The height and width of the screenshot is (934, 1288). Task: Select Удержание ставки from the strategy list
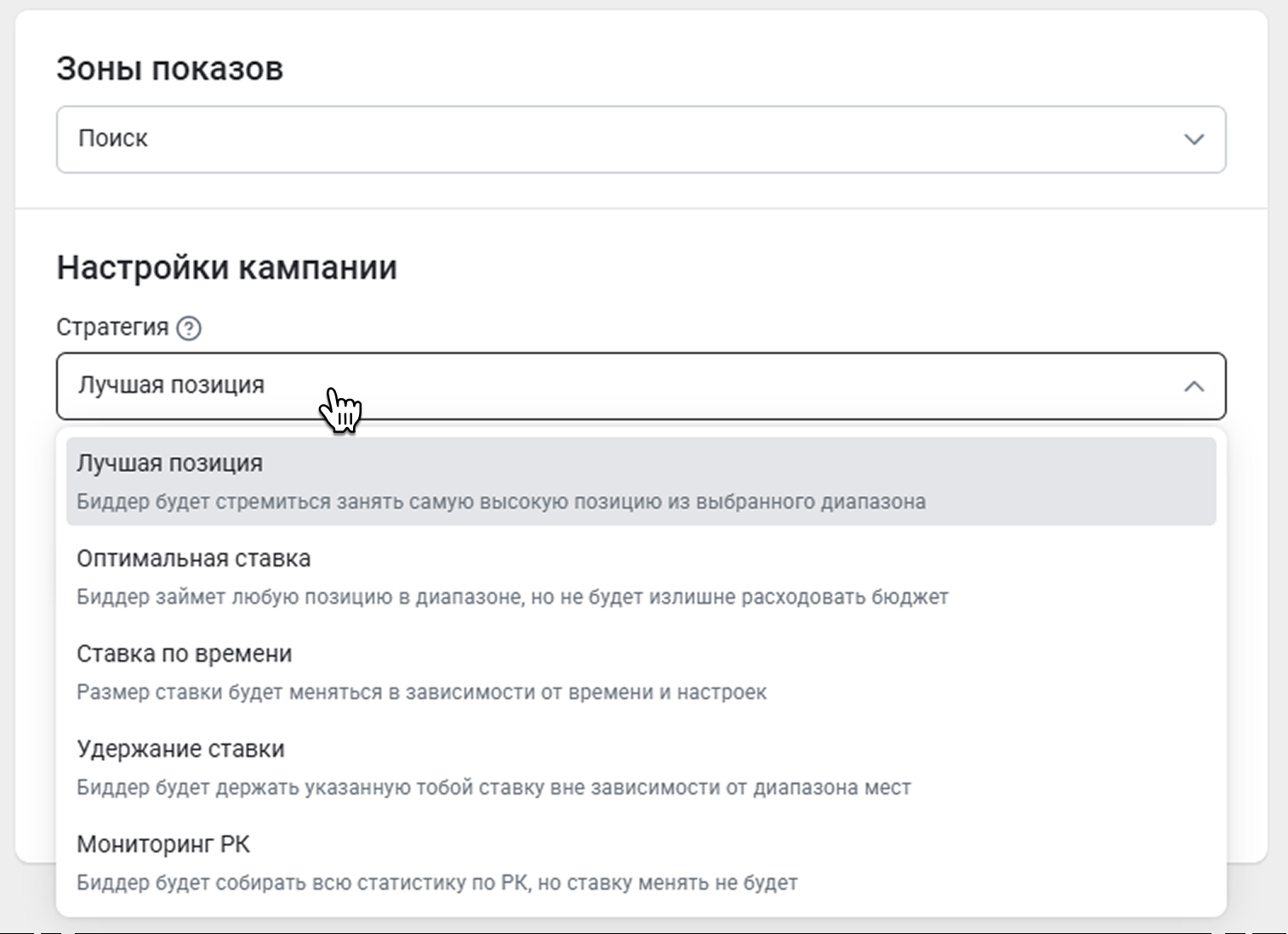pyautogui.click(x=180, y=749)
